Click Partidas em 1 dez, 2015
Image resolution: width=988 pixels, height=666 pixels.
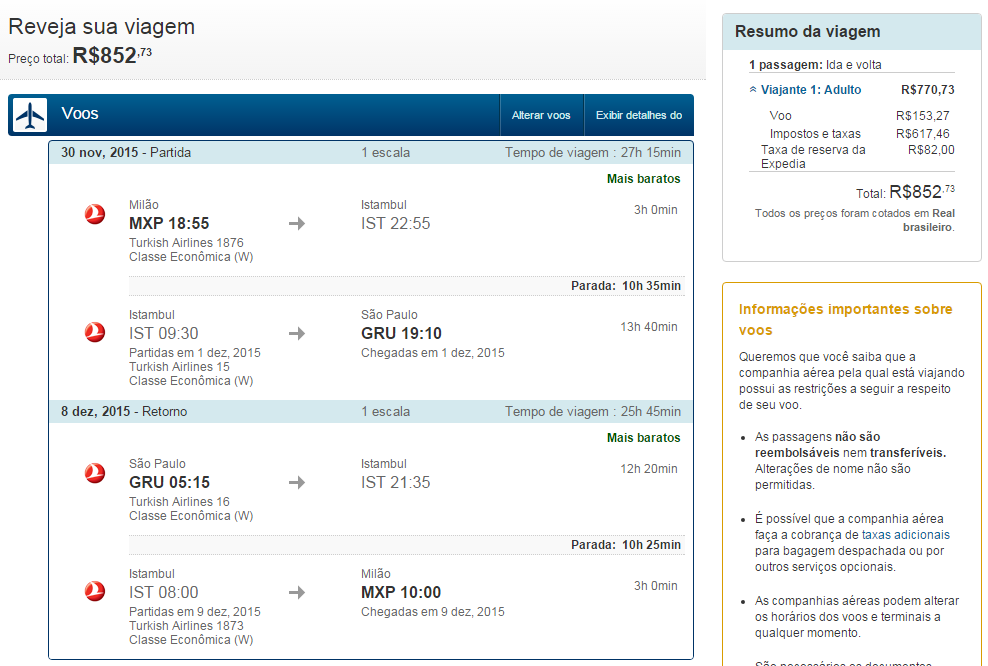pos(195,353)
